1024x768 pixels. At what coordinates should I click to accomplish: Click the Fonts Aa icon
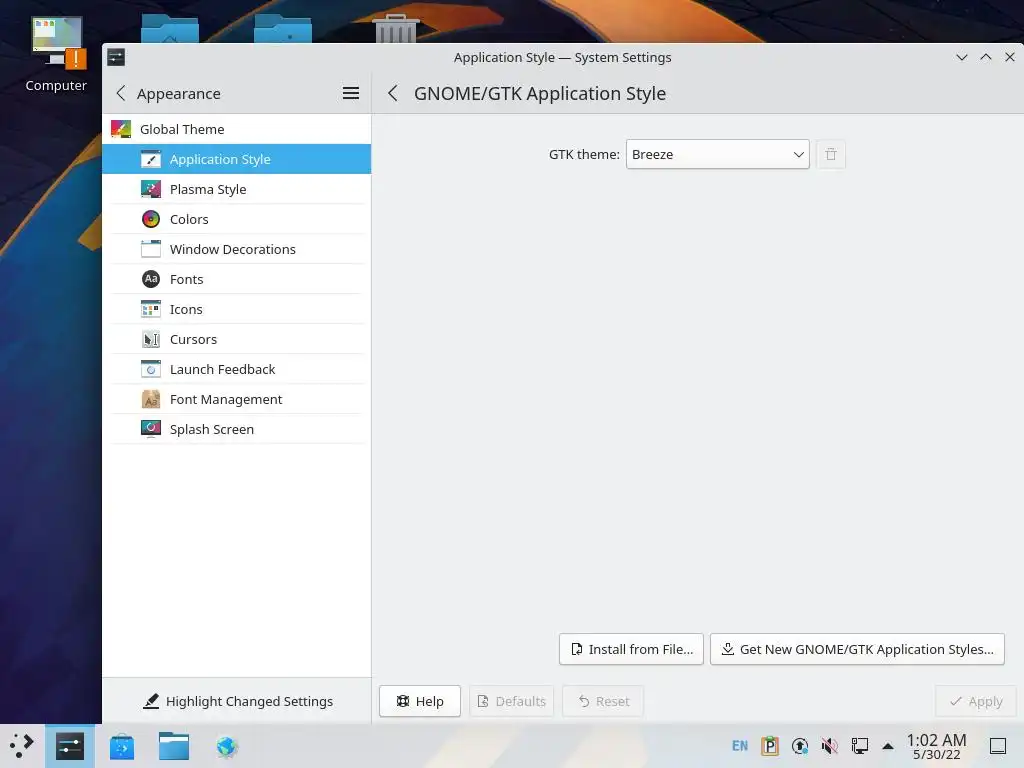click(x=151, y=280)
